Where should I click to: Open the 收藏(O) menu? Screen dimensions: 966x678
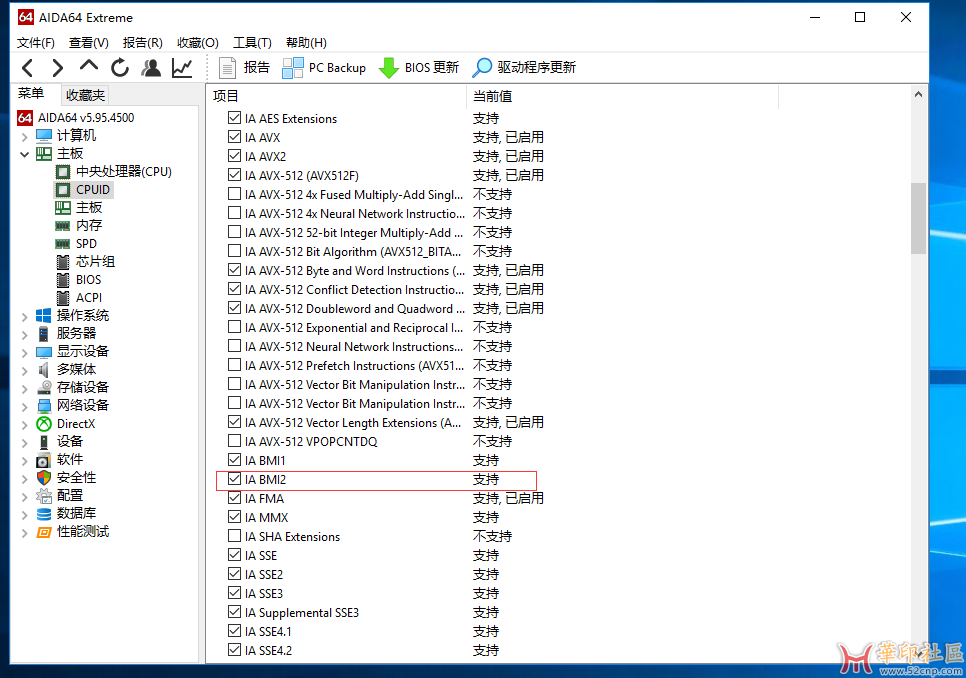pyautogui.click(x=198, y=42)
